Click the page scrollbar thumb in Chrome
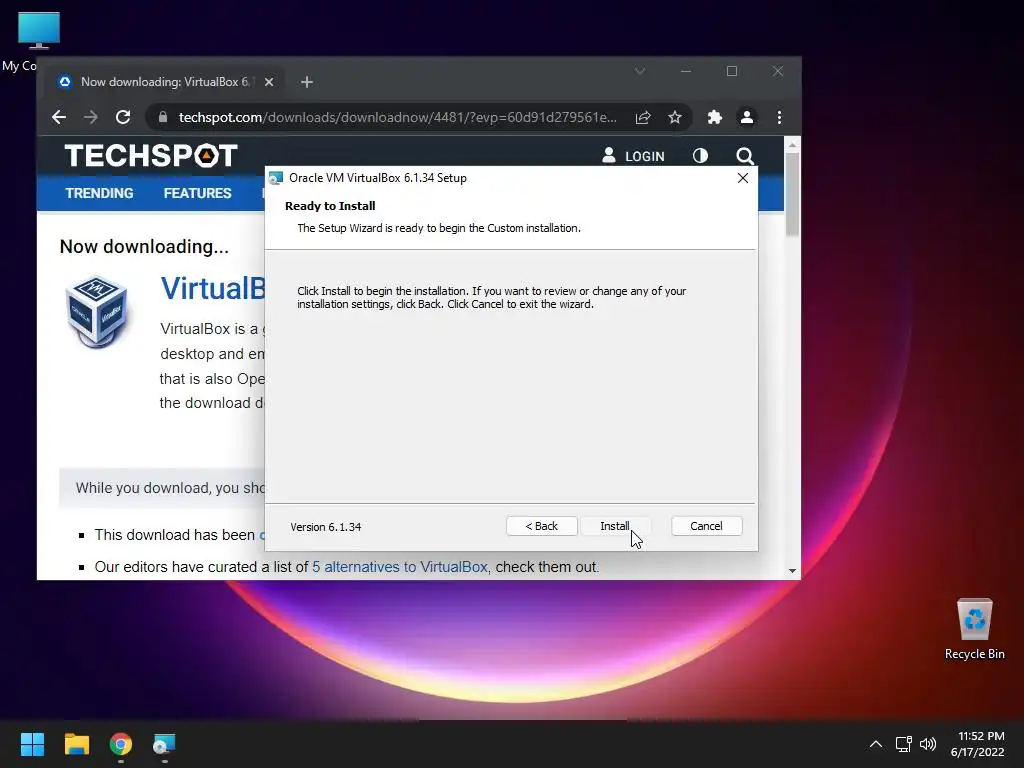 pos(792,194)
